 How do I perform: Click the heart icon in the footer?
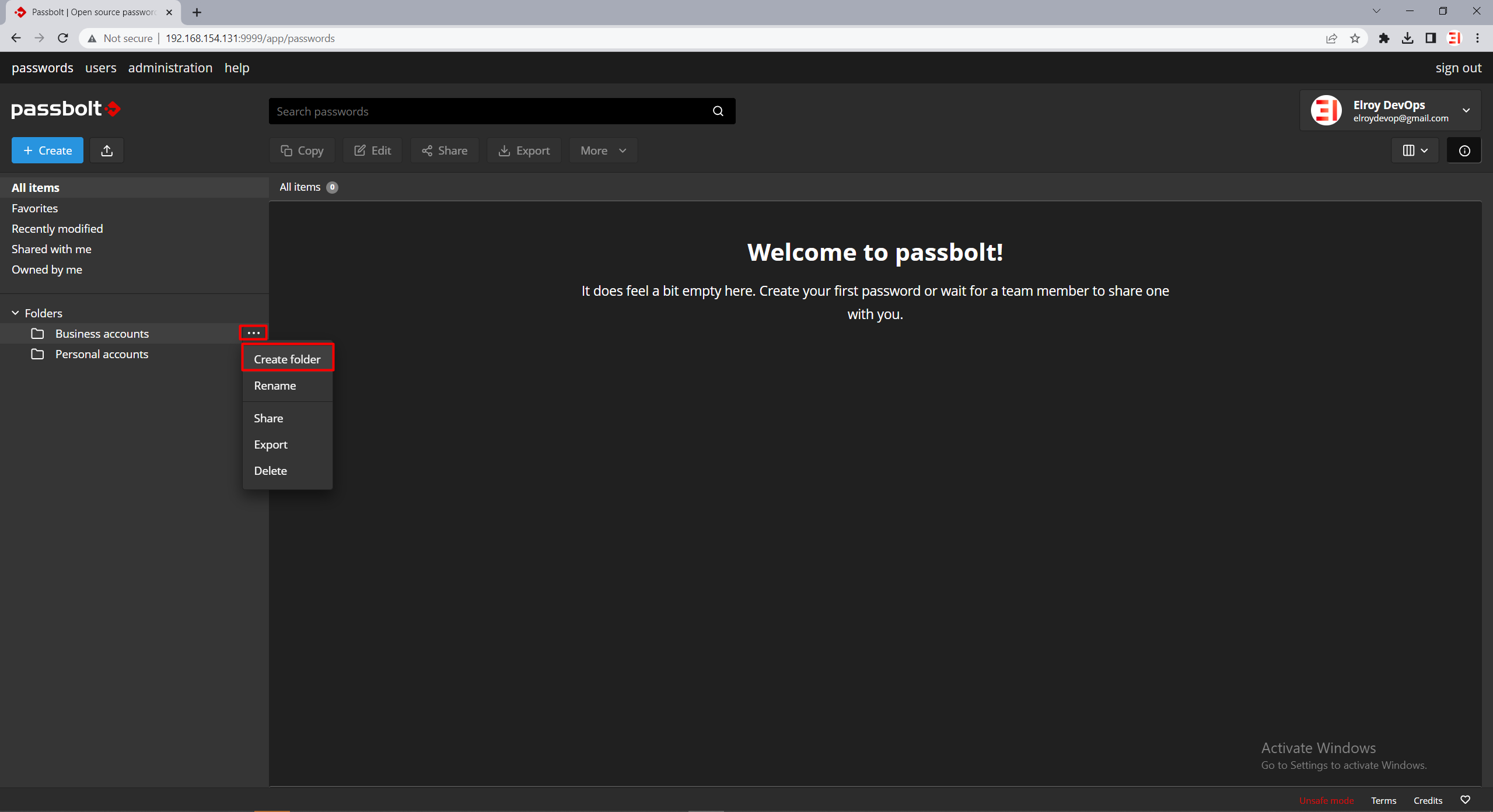click(1465, 800)
